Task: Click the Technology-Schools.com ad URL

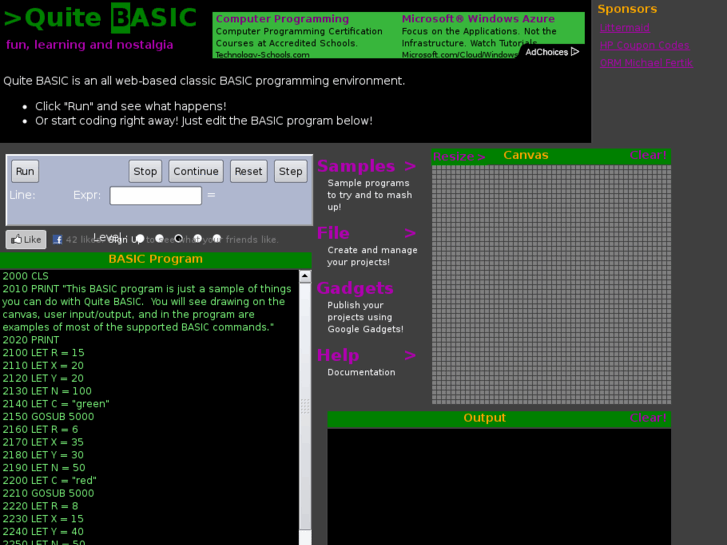Action: [262, 55]
